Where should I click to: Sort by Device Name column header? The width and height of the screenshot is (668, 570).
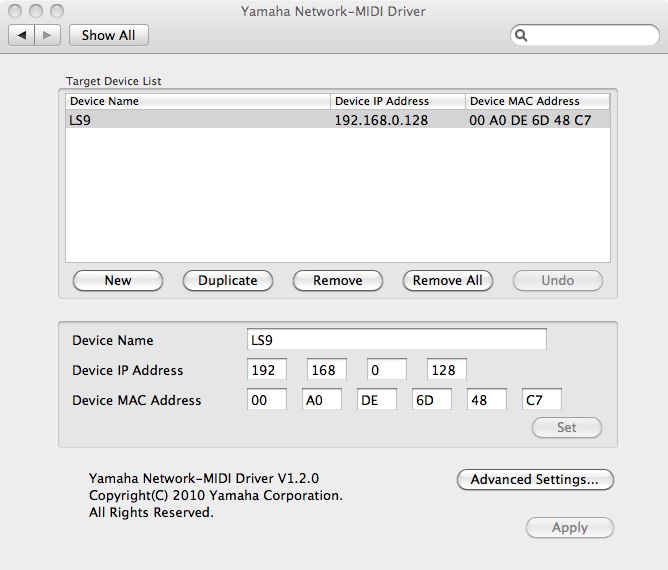pyautogui.click(x=198, y=101)
